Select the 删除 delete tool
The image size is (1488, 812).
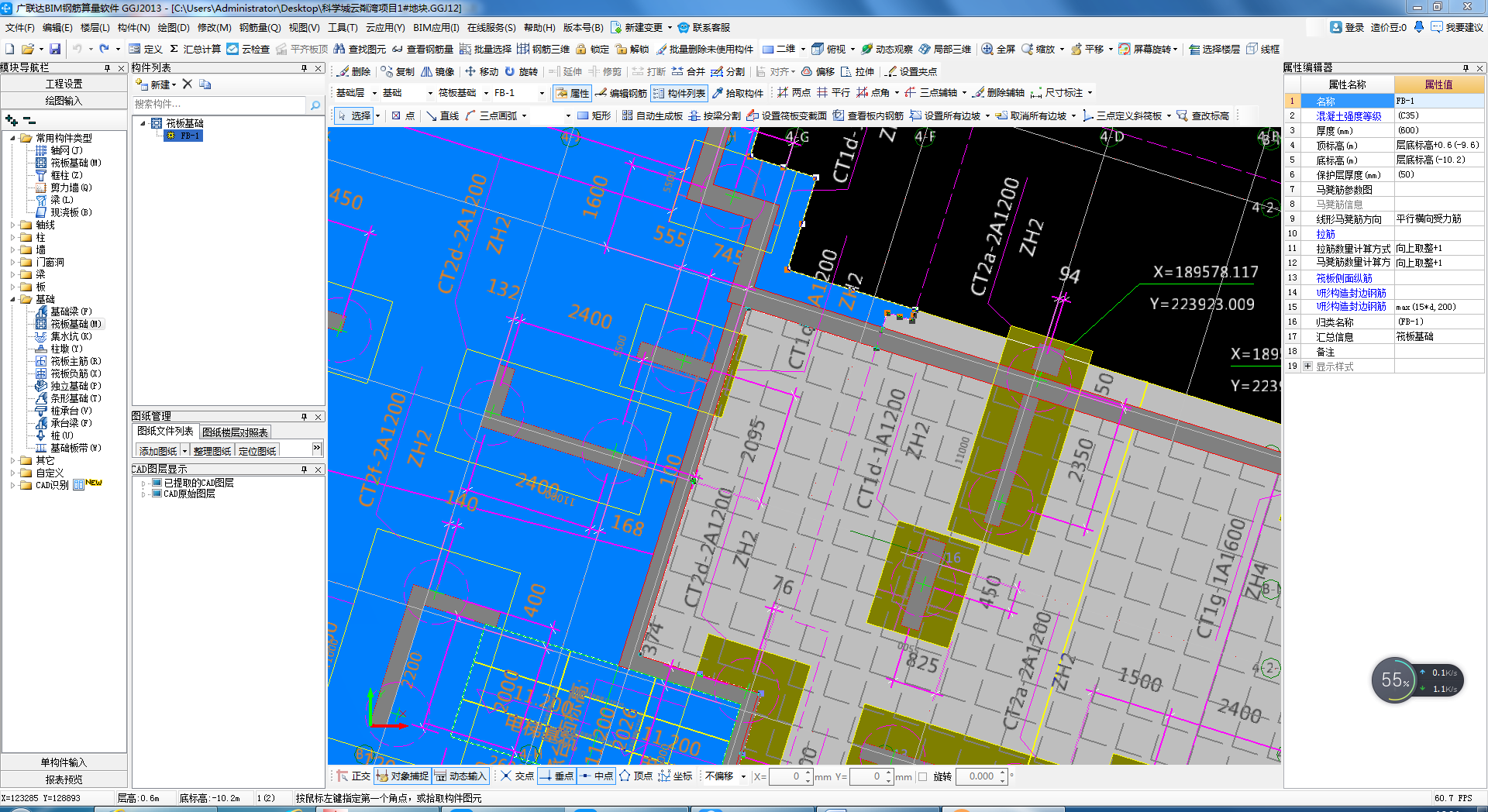353,71
